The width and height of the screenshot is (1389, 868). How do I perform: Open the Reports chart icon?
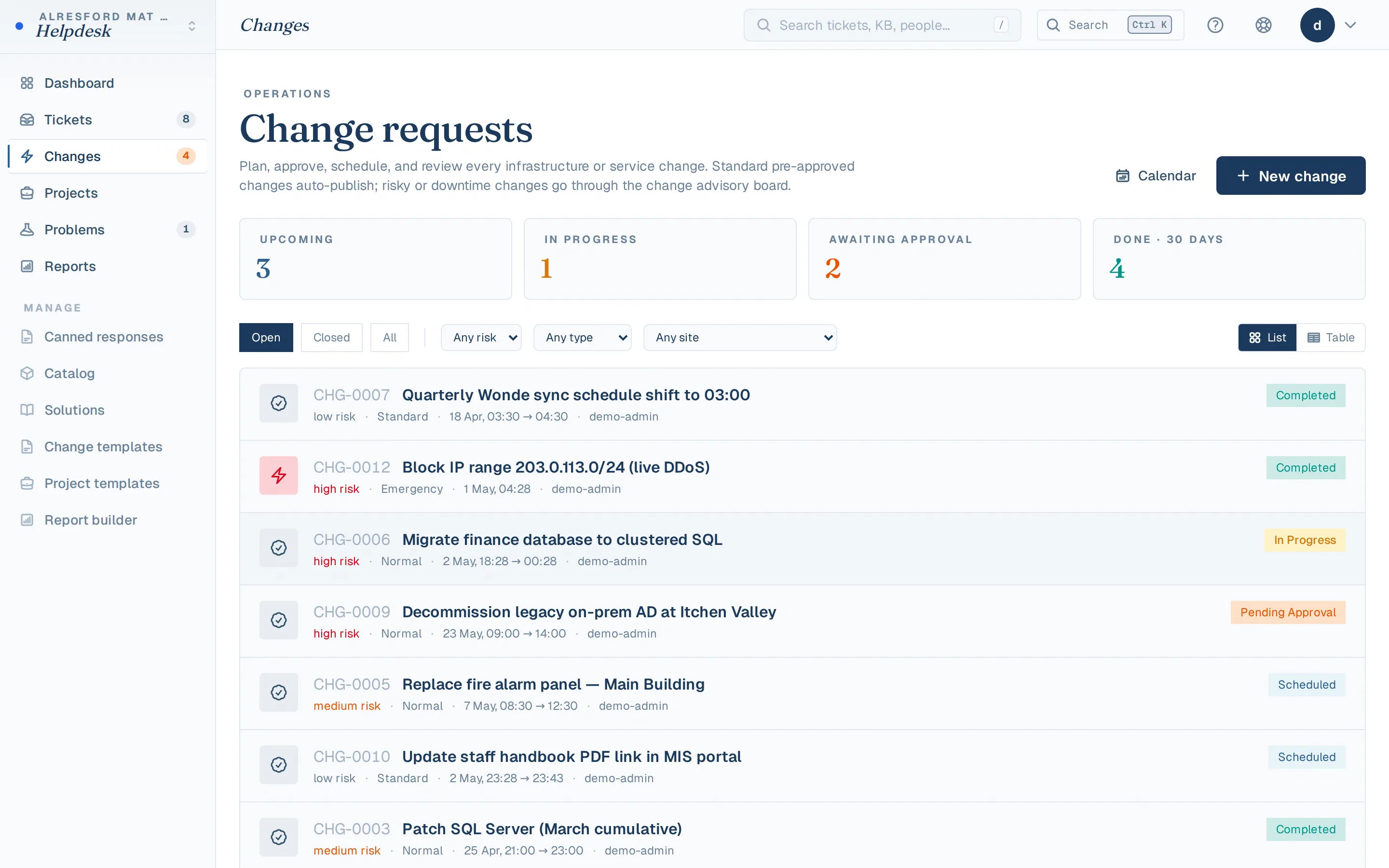tap(27, 266)
